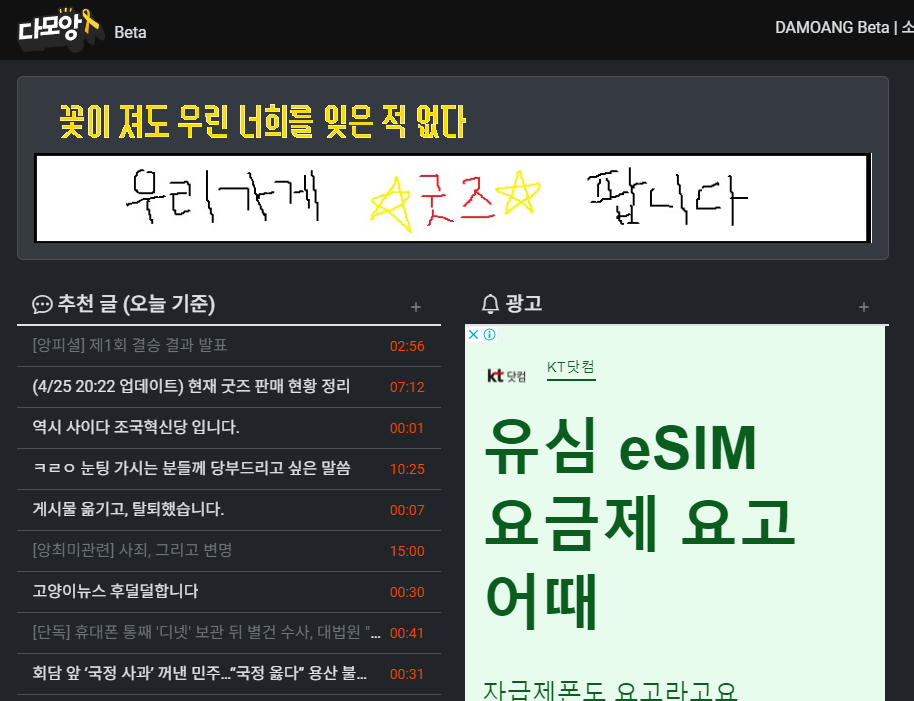914x701 pixels.
Task: Open post [앙피셜] 제1회 결승 결과 발표
Action: (x=129, y=345)
